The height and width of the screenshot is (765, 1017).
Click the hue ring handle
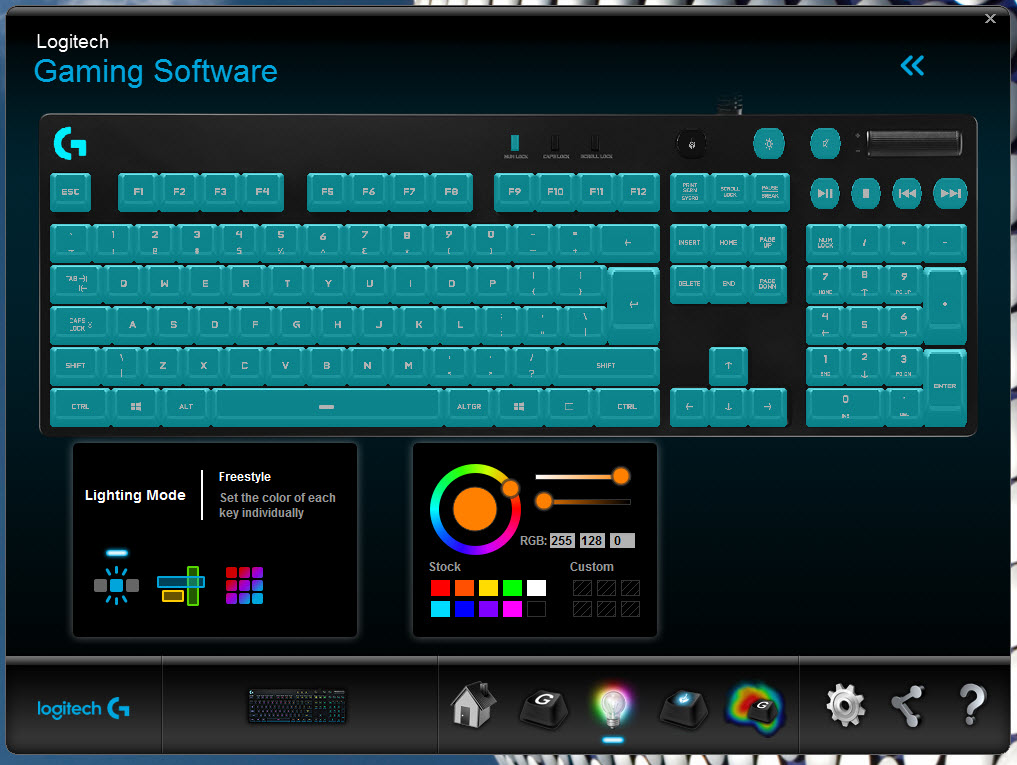pos(510,488)
